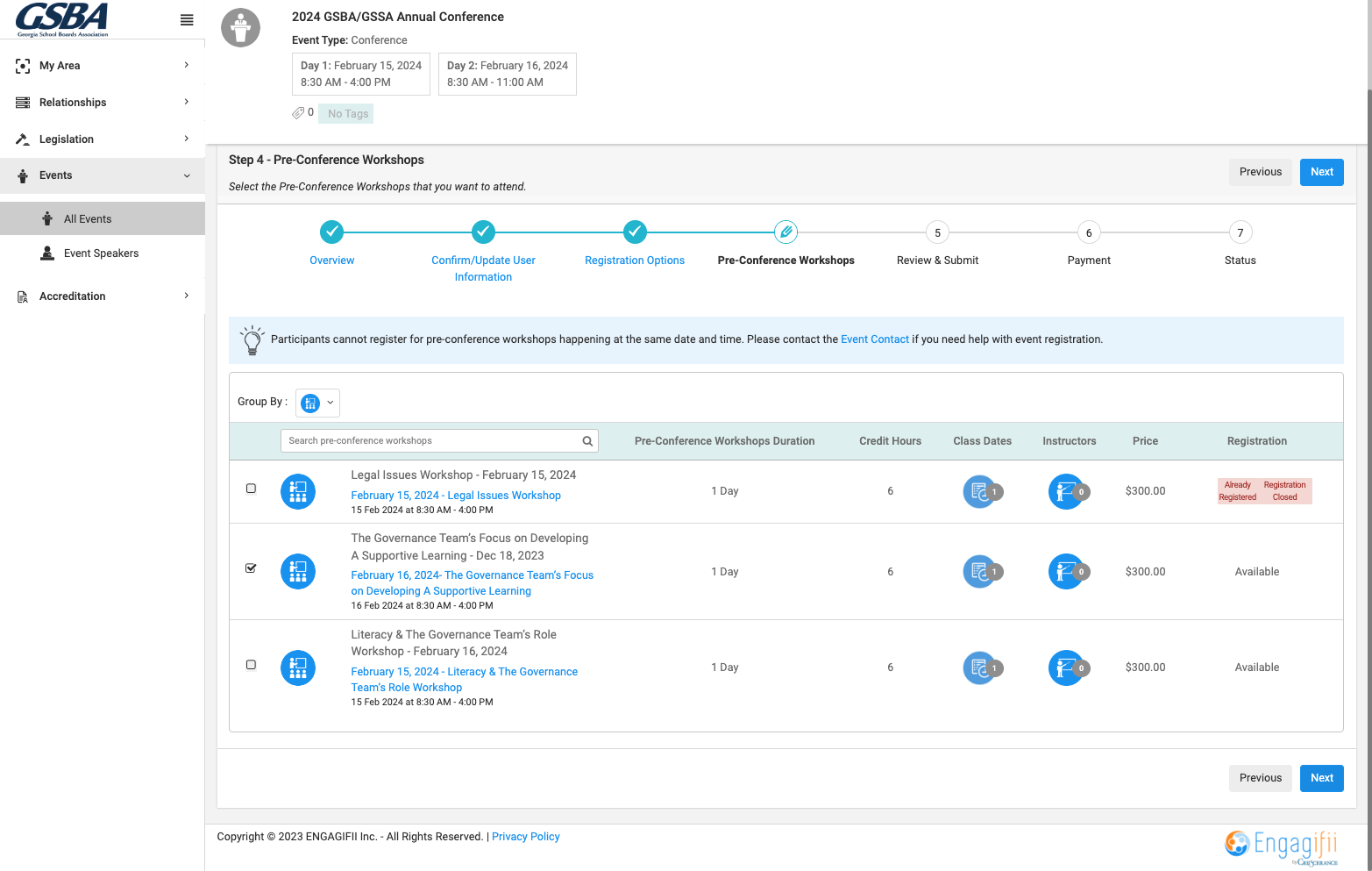Click step 5 Review & Submit circle
The image size is (1372, 871).
pyautogui.click(x=937, y=232)
